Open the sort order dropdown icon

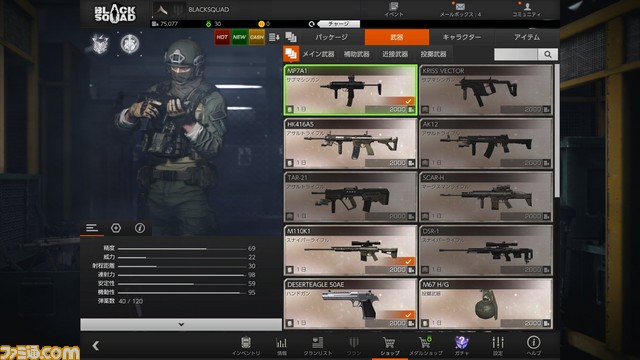click(274, 38)
